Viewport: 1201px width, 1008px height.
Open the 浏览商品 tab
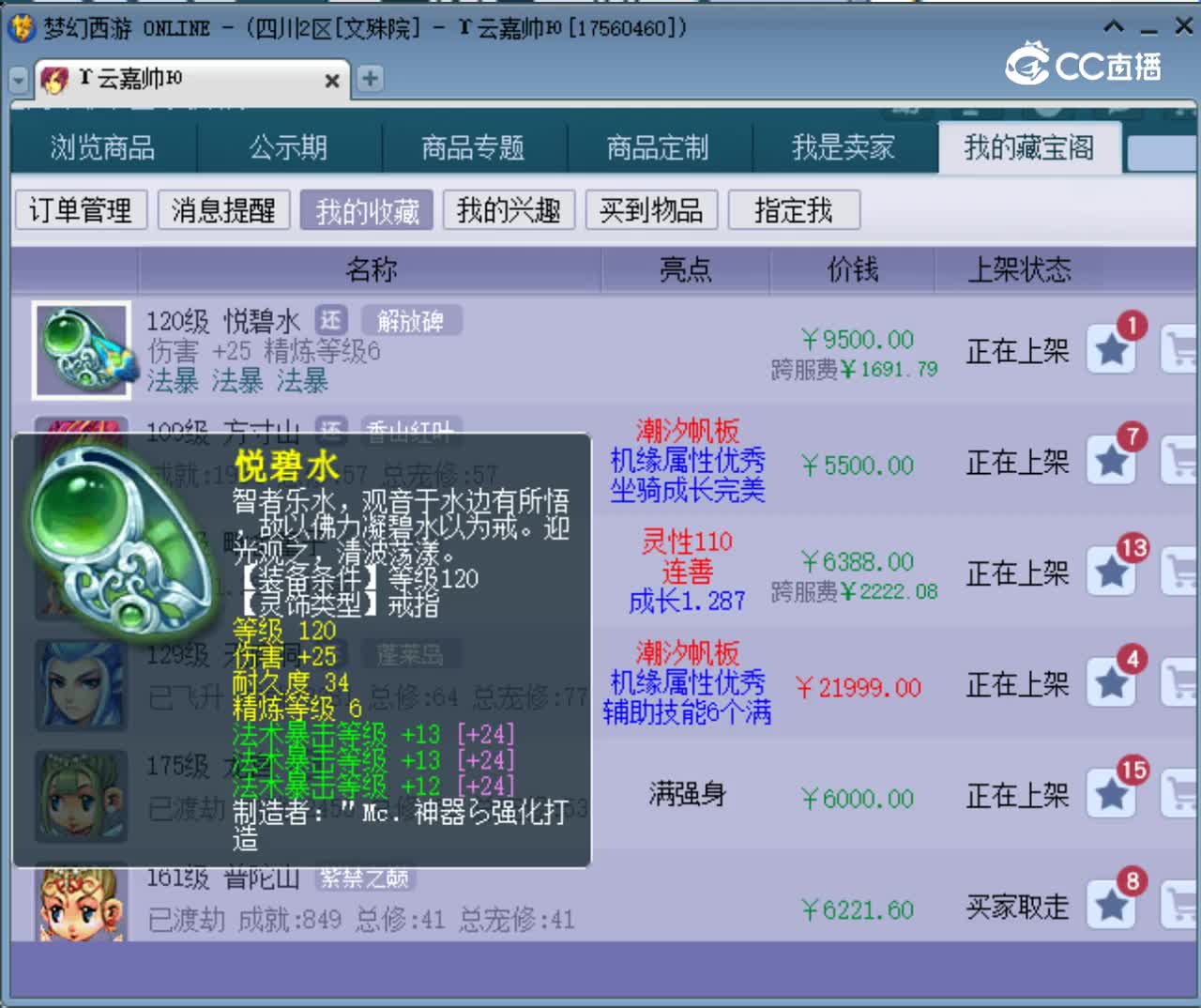click(x=103, y=147)
